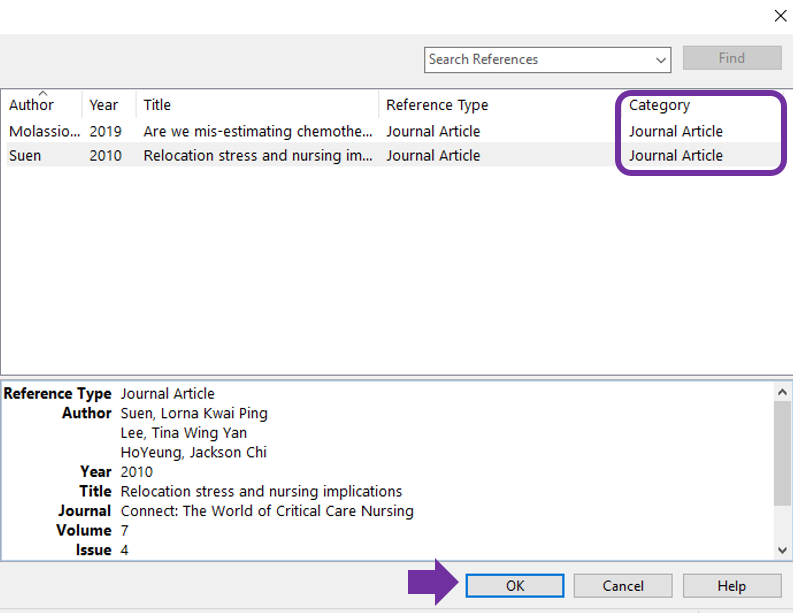
Task: Click the OK button
Action: 514,586
